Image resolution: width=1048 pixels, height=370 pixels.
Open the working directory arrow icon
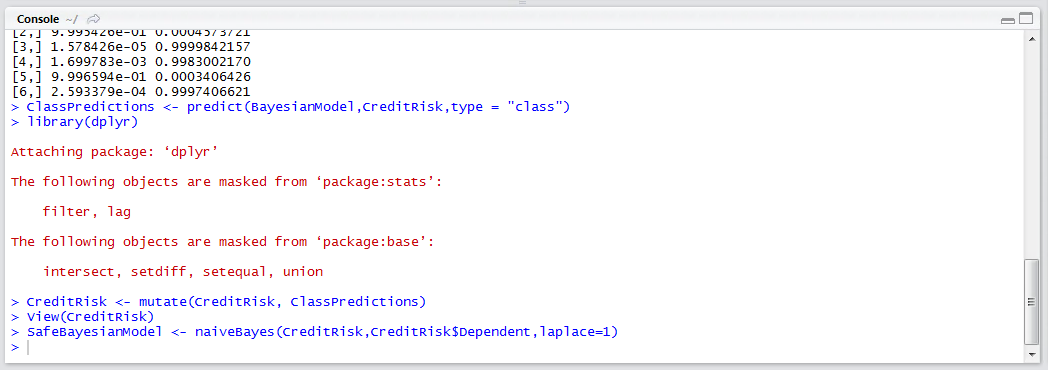[94, 19]
